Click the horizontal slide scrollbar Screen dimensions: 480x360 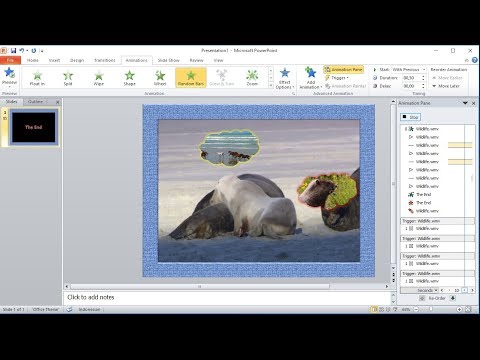200,287
